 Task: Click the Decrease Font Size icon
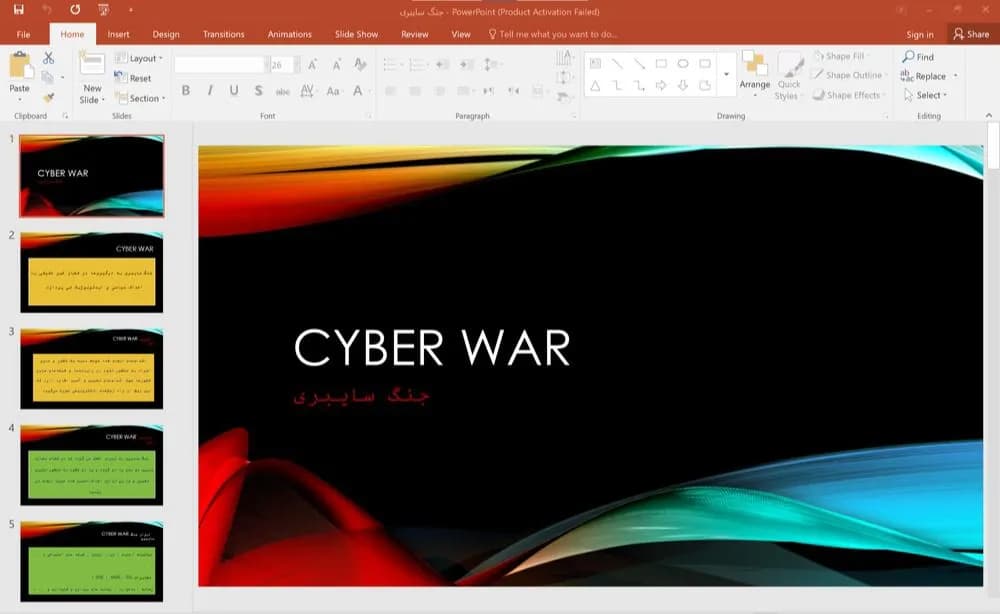[x=336, y=64]
